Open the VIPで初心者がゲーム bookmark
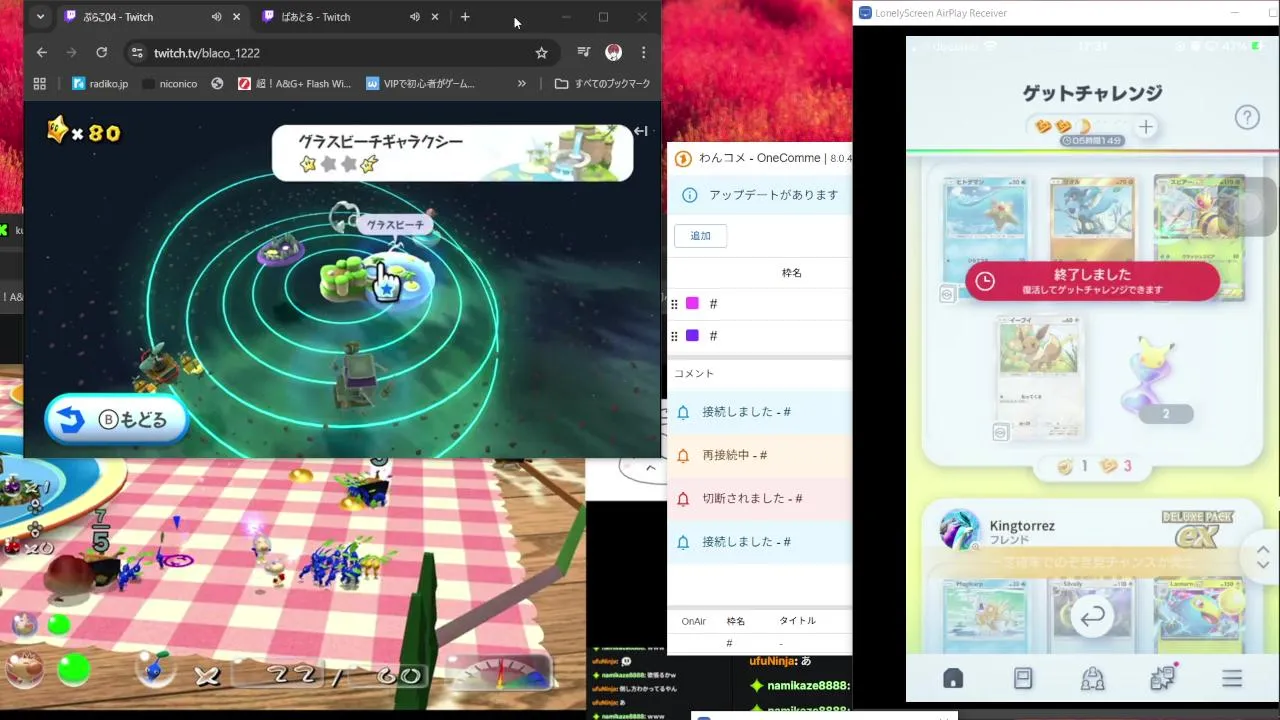The height and width of the screenshot is (720, 1280). pyautogui.click(x=421, y=84)
